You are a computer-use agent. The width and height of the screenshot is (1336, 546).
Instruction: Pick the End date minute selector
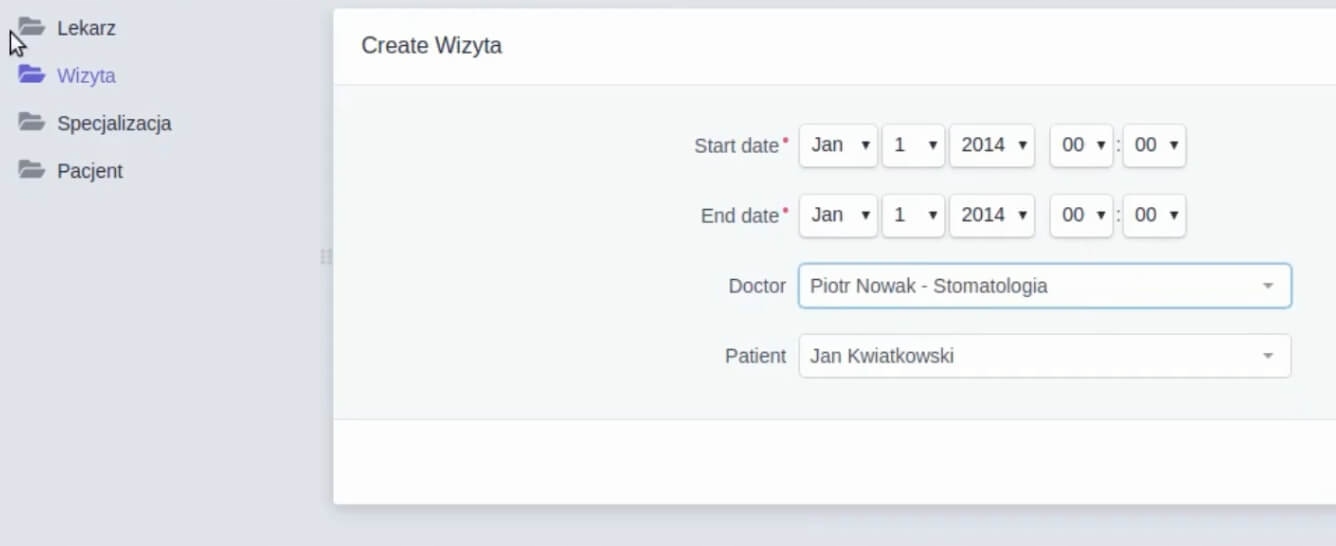(1154, 215)
